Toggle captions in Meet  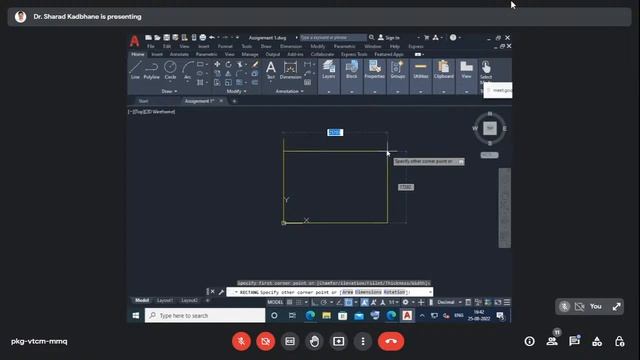pyautogui.click(x=290, y=341)
